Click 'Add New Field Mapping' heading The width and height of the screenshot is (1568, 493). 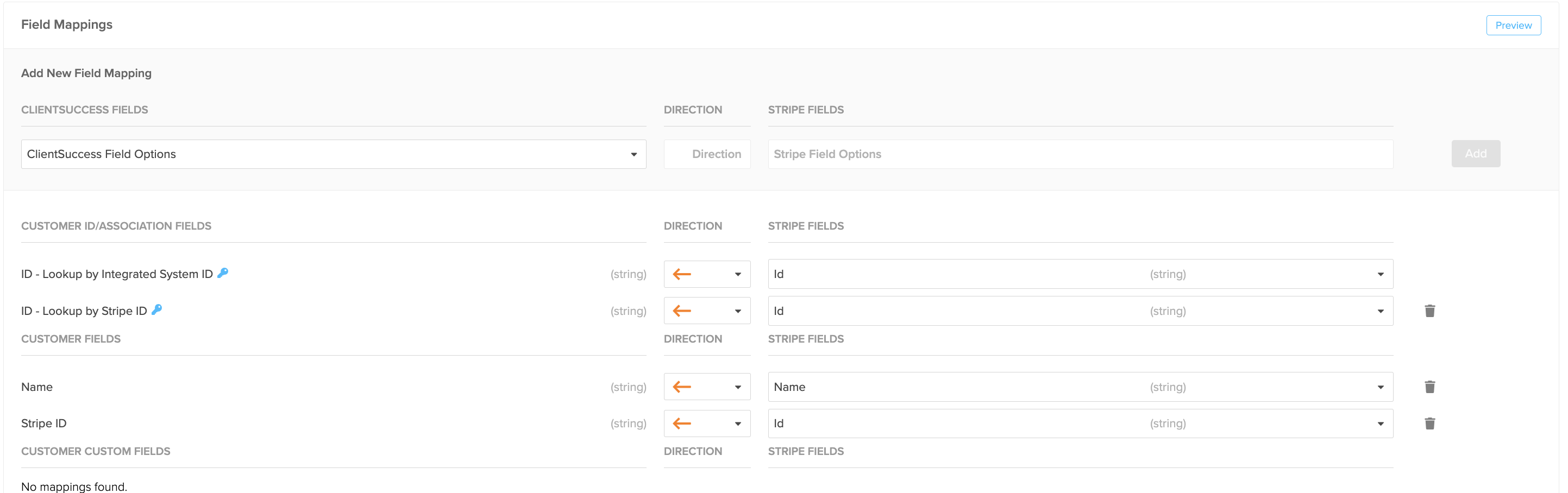click(x=86, y=74)
